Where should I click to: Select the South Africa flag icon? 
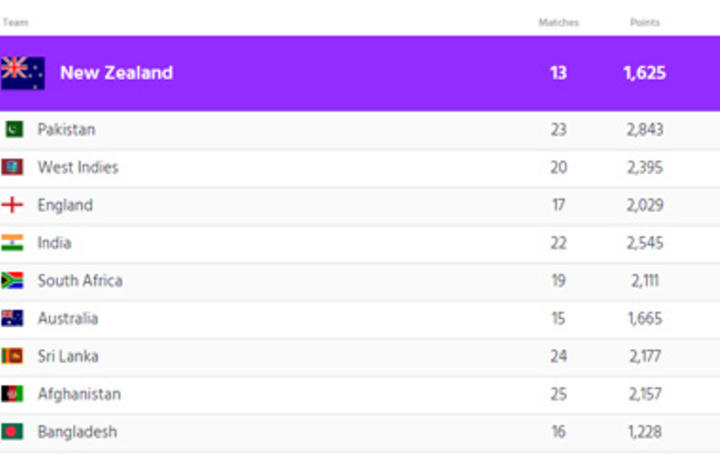[13, 281]
